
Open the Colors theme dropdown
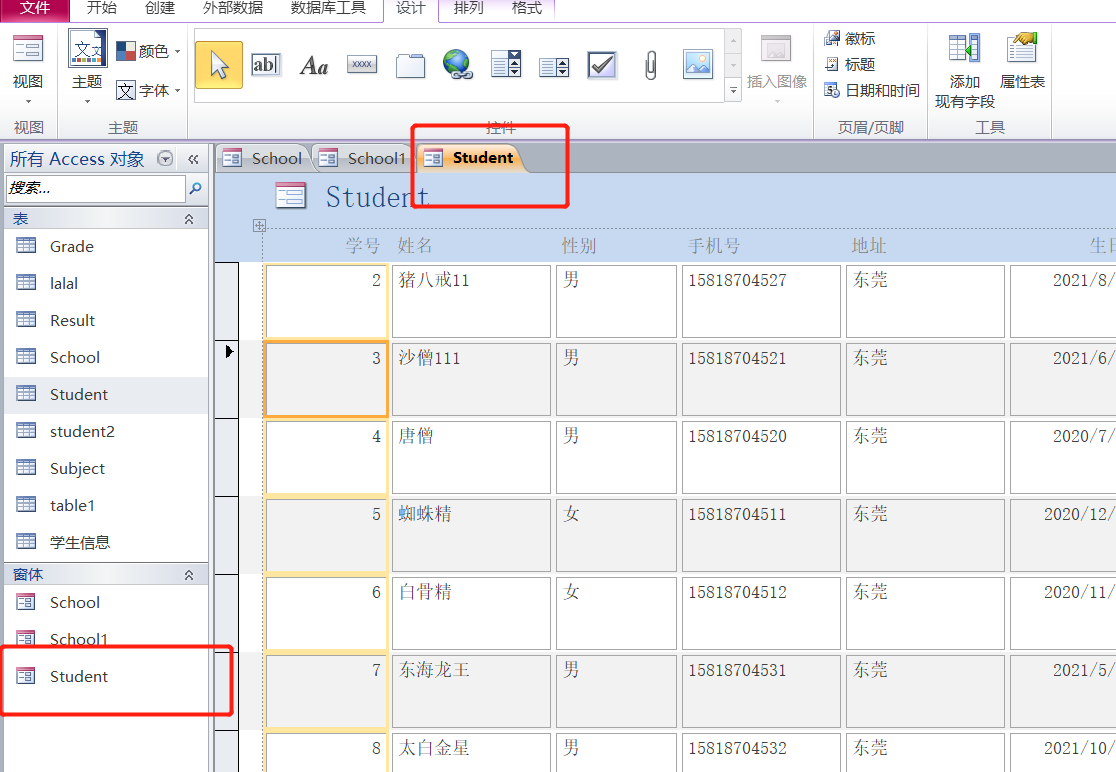pos(149,51)
